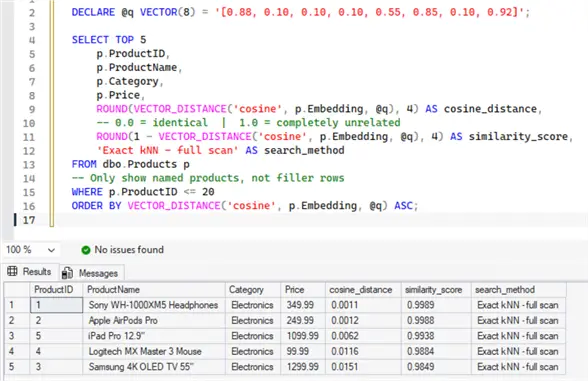Select the highlighted ProductID cell with value 1

pyautogui.click(x=57, y=305)
